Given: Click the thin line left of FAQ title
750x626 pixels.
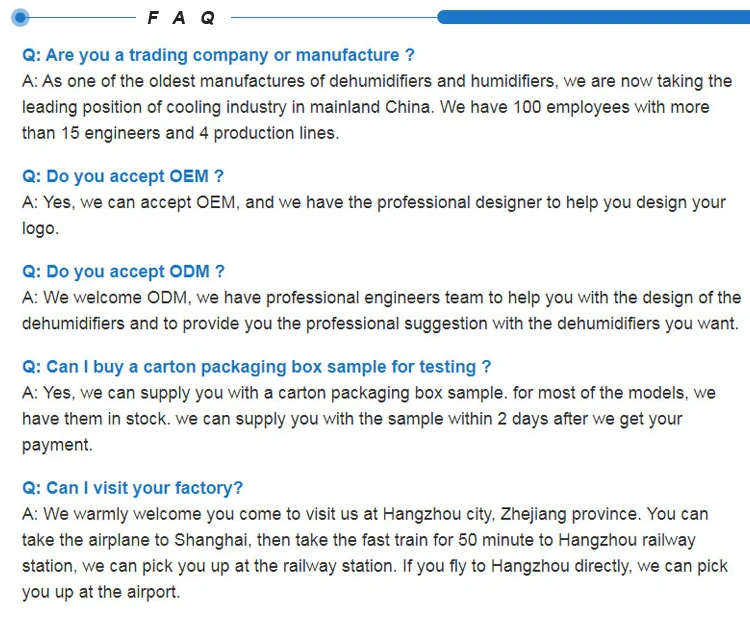Looking at the screenshot, I should click(82, 17).
